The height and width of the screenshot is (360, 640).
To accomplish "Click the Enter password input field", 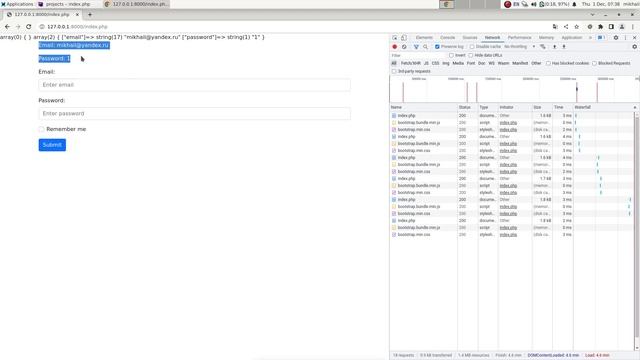I will click(194, 113).
